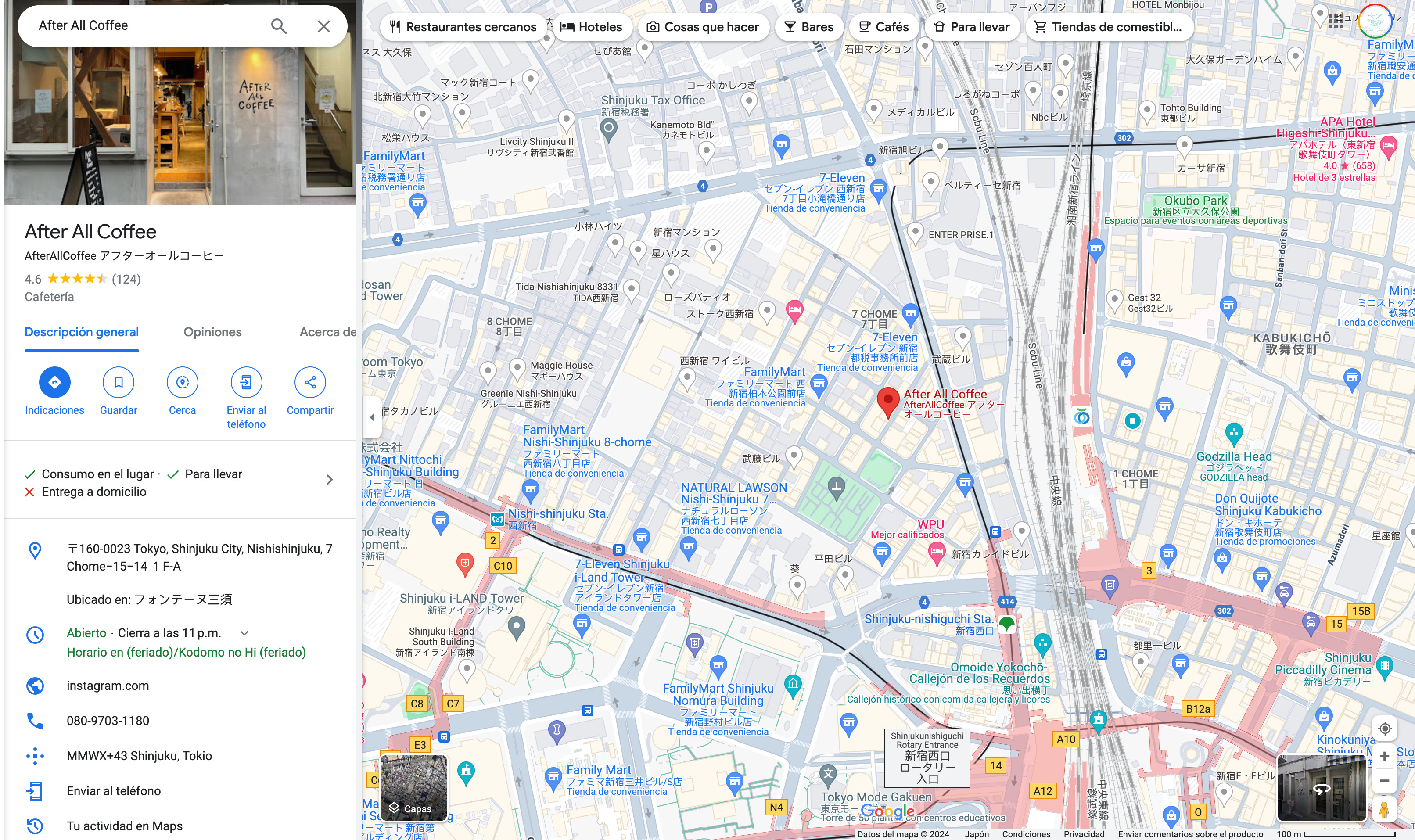Center map on my location
1415x840 pixels.
1384,729
